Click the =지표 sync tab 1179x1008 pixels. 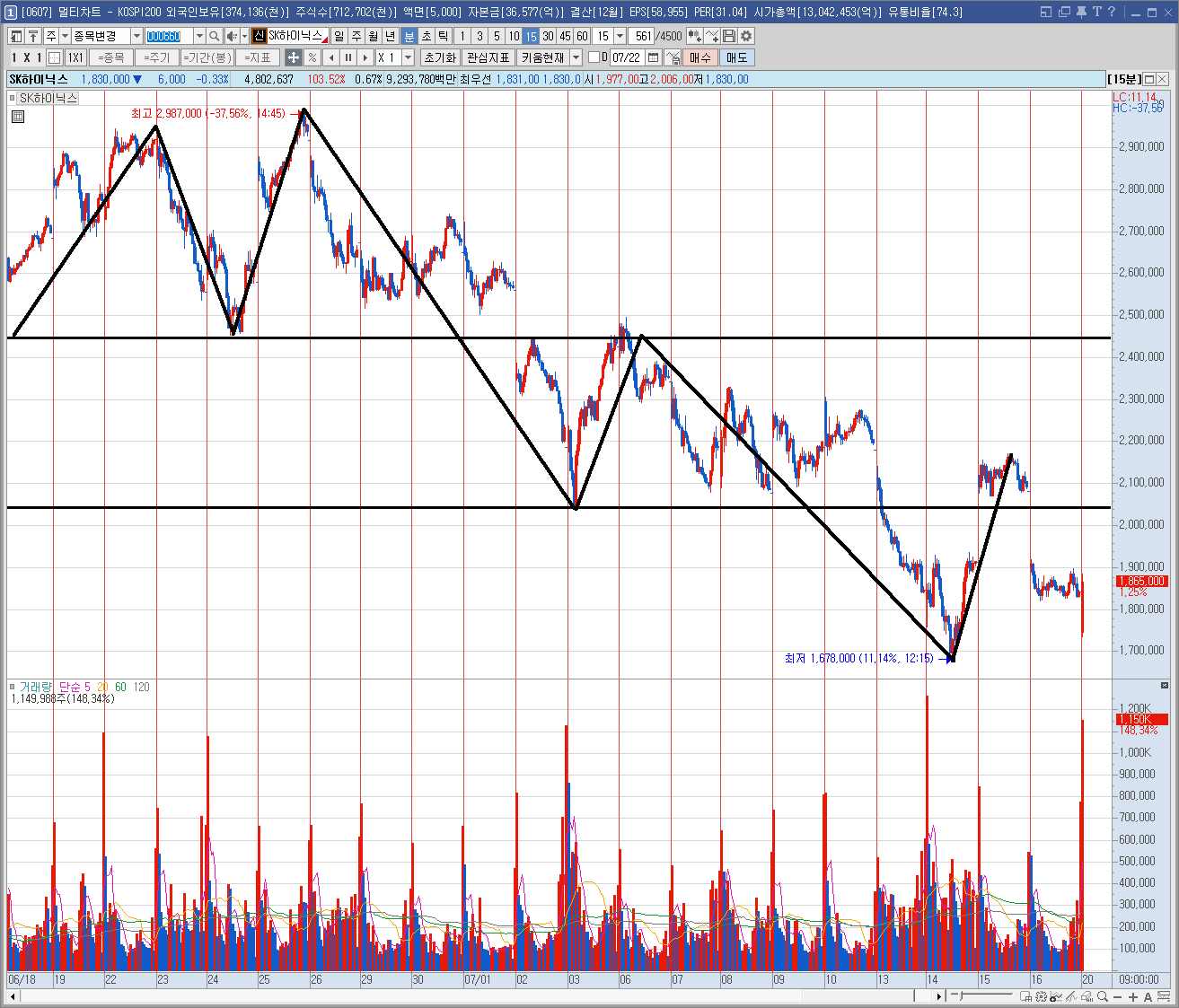[x=259, y=57]
